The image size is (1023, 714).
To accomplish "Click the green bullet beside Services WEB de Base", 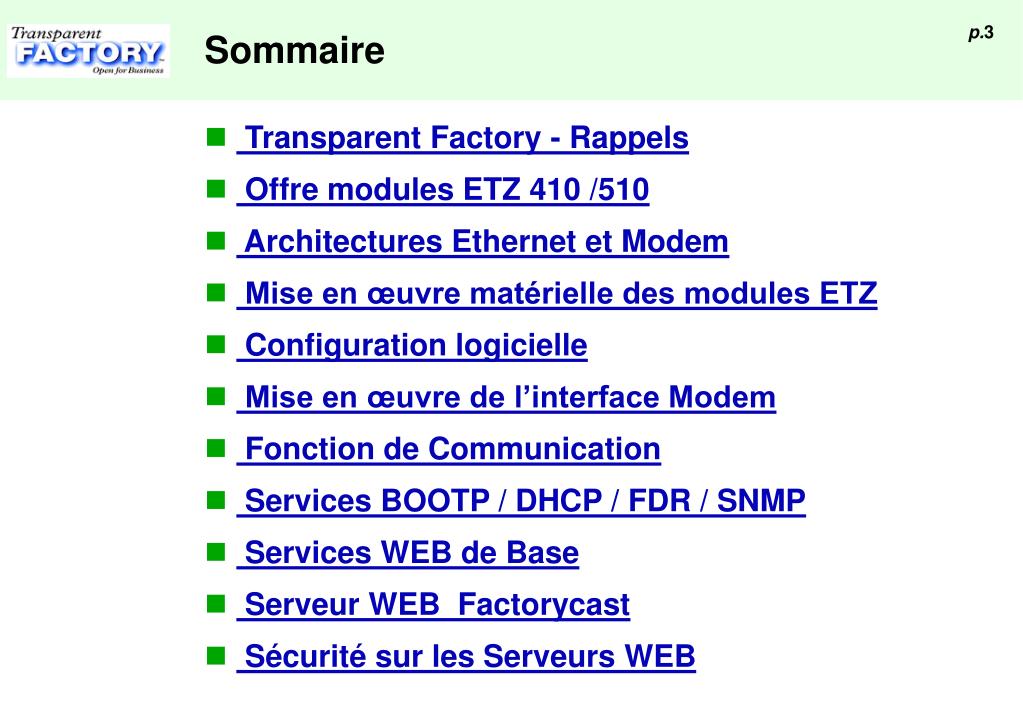I will tap(216, 551).
